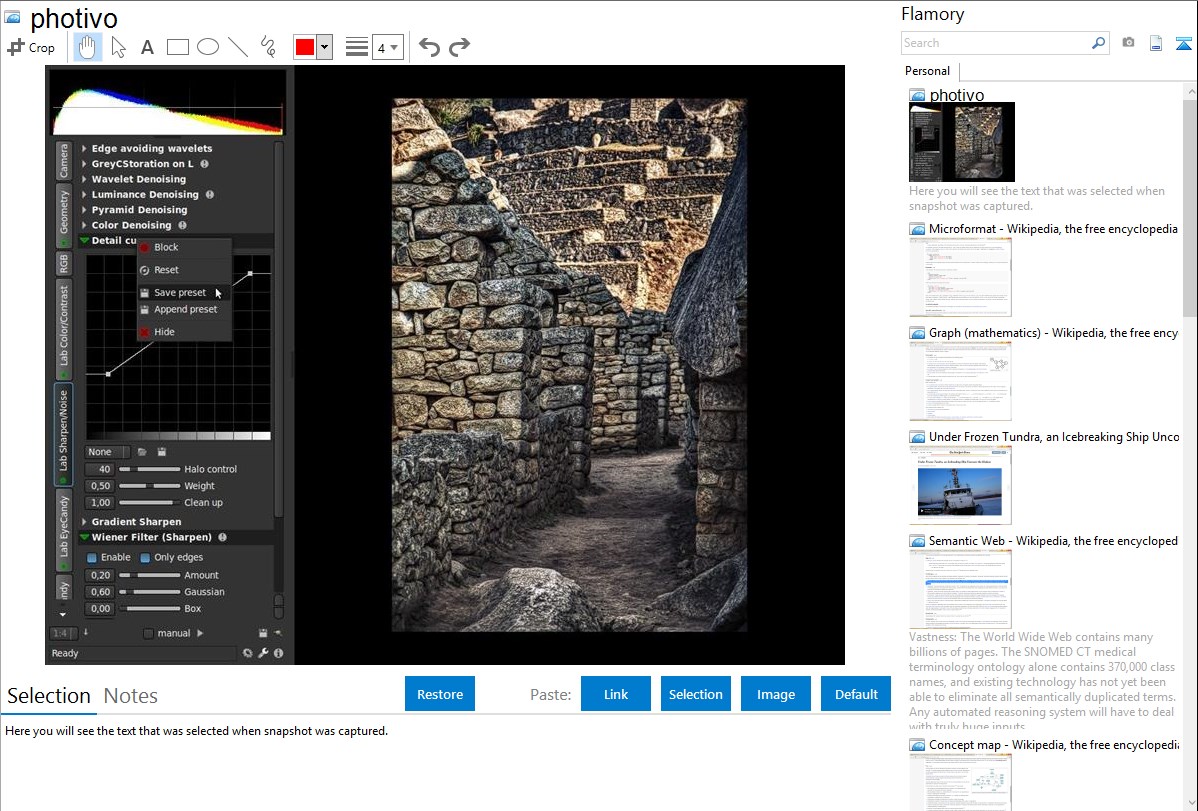Undo the last annotation
This screenshot has width=1198, height=811.
click(x=429, y=47)
